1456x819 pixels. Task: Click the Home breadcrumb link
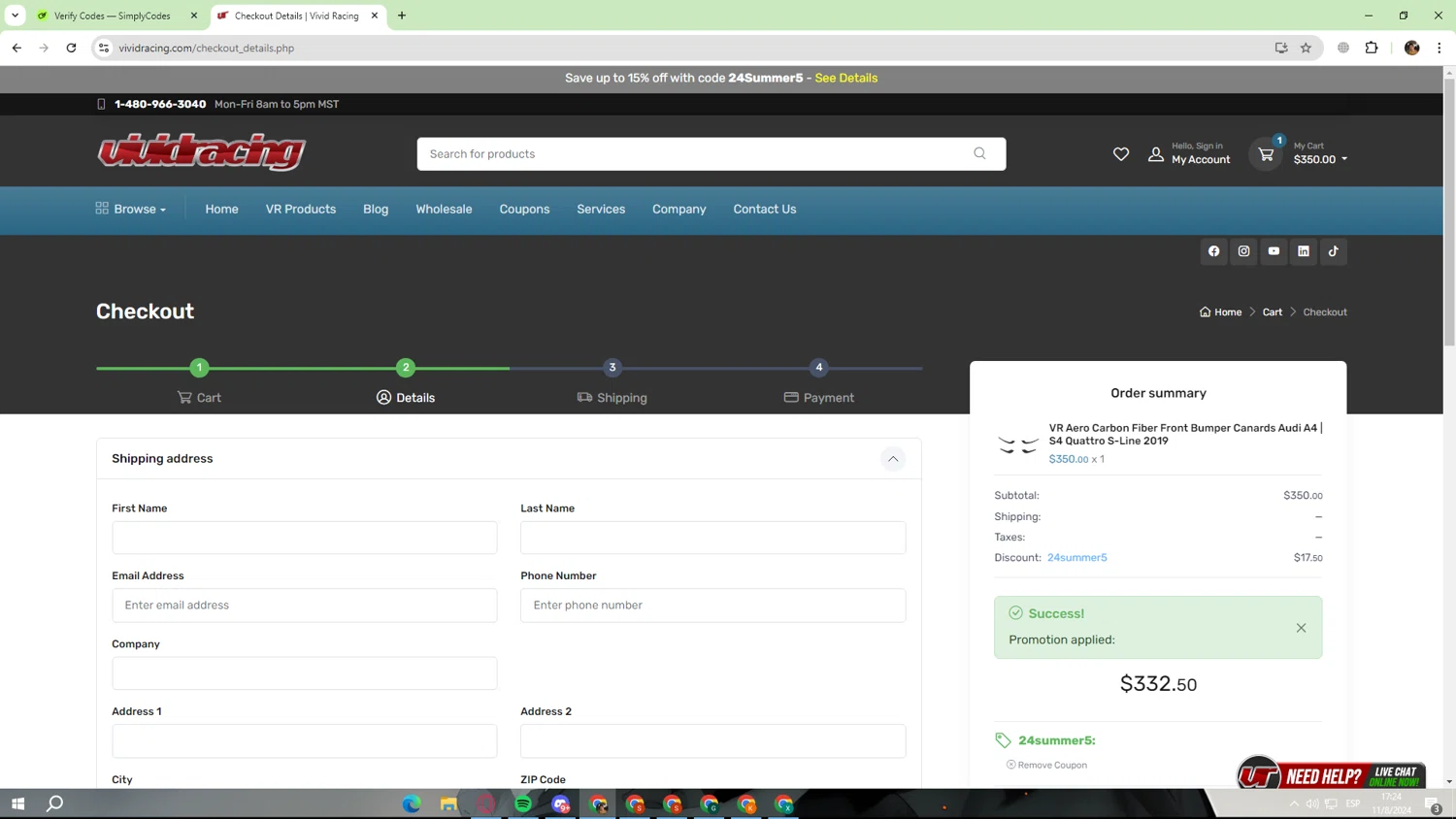click(1221, 312)
